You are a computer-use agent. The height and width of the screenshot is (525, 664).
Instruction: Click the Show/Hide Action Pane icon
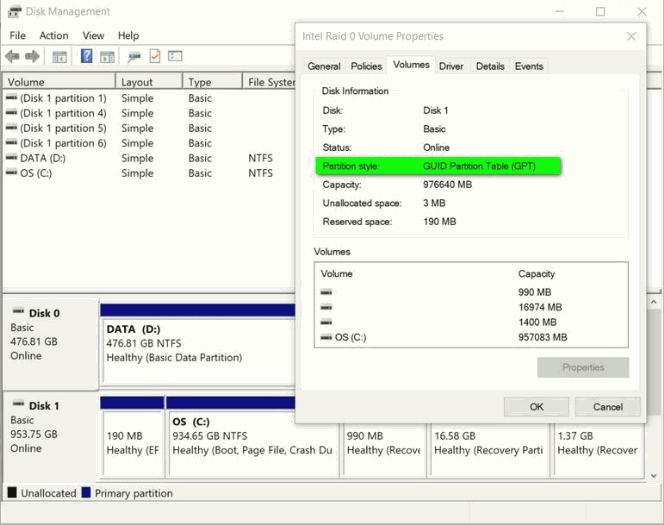[106, 57]
